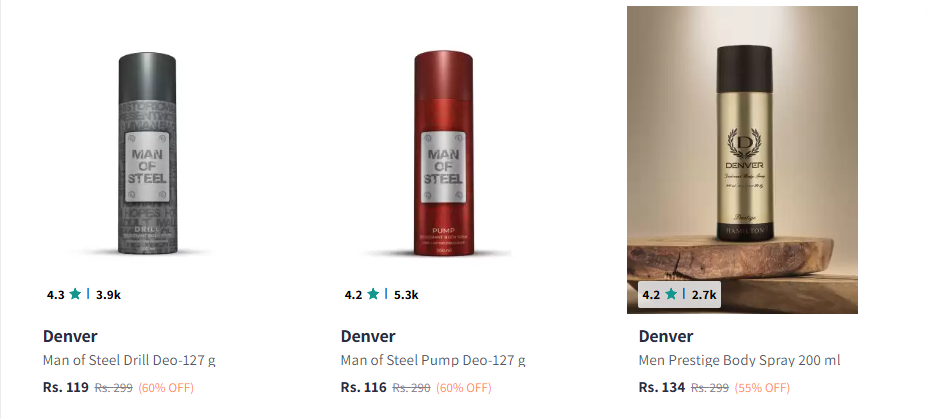Screen dimensions: 929x419
Task: Click the star icon beside the 4.2 rating of Pump Deo
Action: (x=373, y=294)
